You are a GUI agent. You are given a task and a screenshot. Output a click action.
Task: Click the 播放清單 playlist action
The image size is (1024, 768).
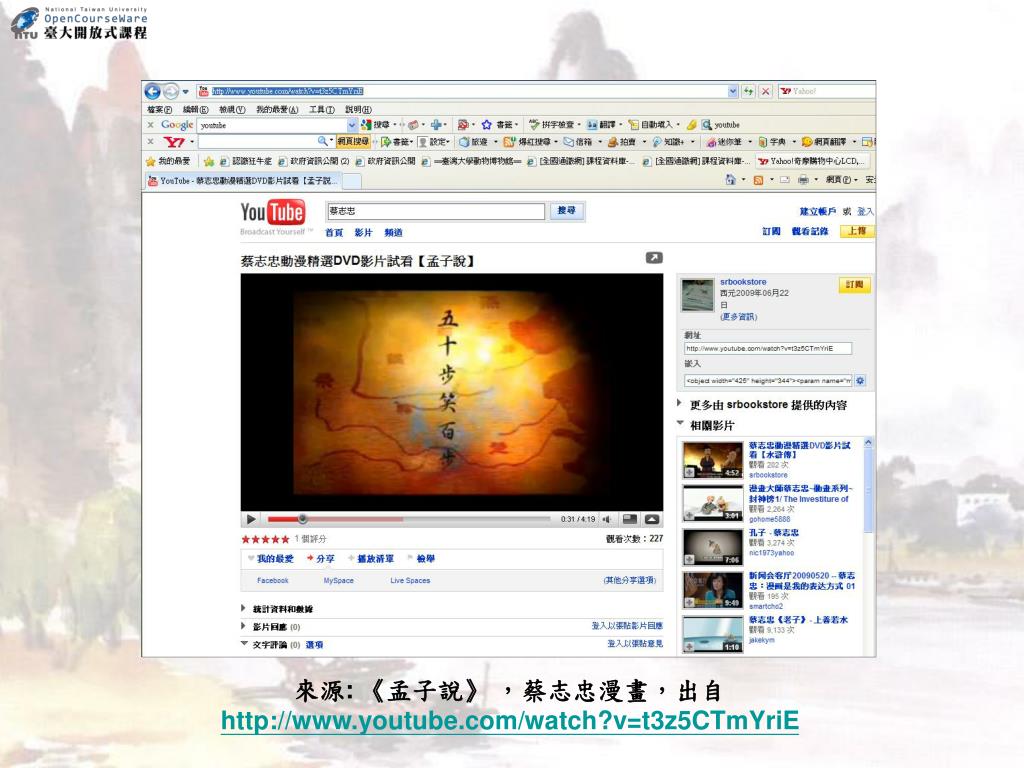(371, 559)
